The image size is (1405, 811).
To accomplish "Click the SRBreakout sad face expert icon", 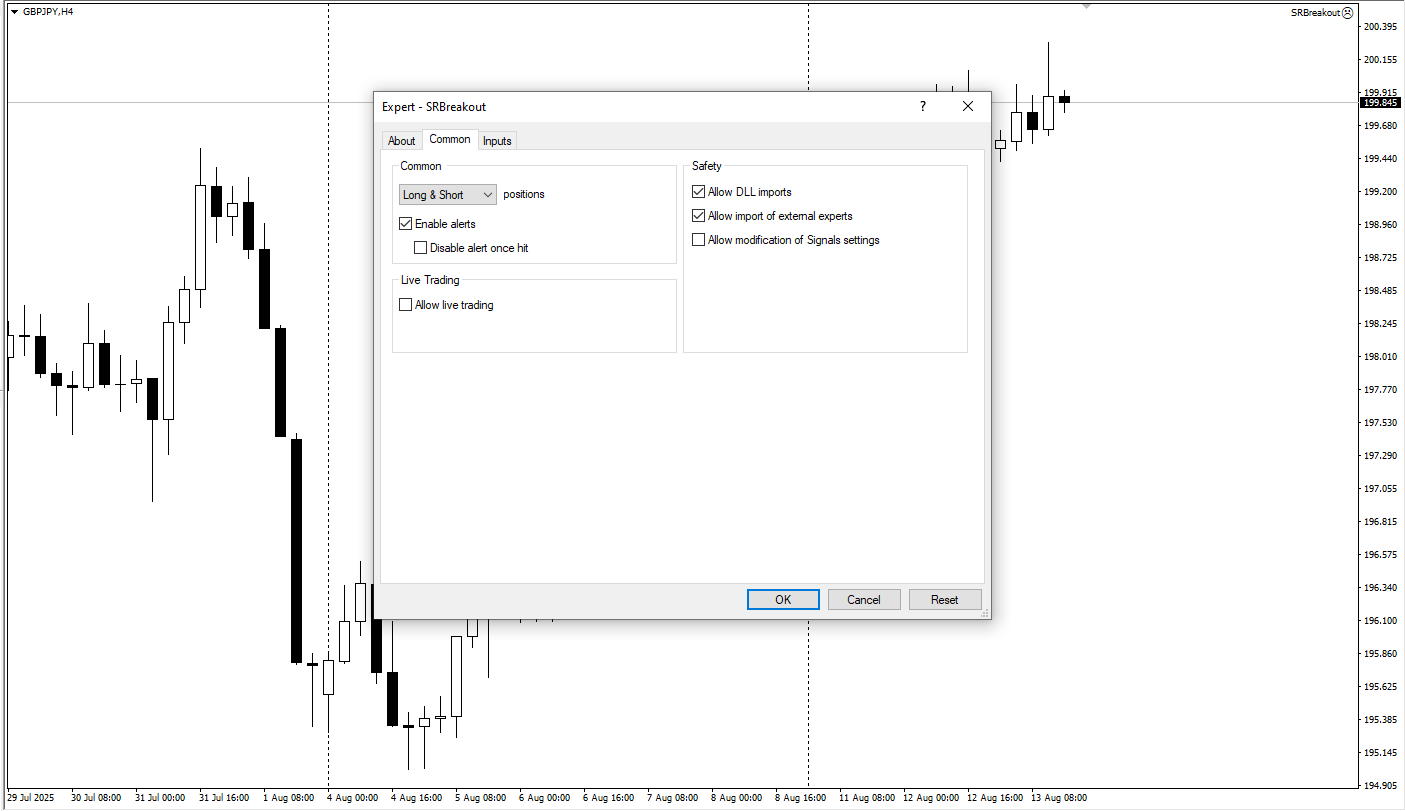I will point(1347,13).
